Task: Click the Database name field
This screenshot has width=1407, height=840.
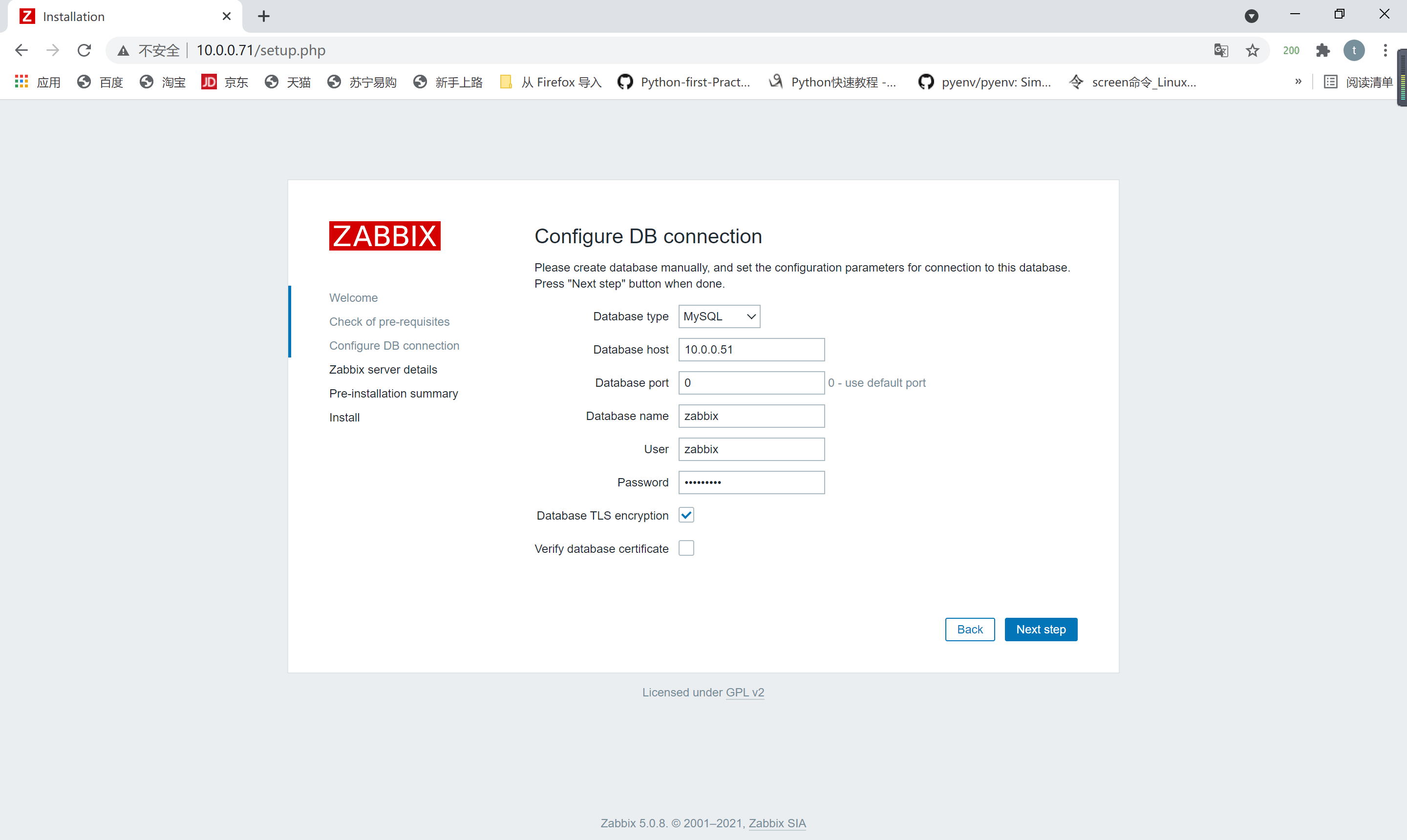Action: pyautogui.click(x=751, y=416)
